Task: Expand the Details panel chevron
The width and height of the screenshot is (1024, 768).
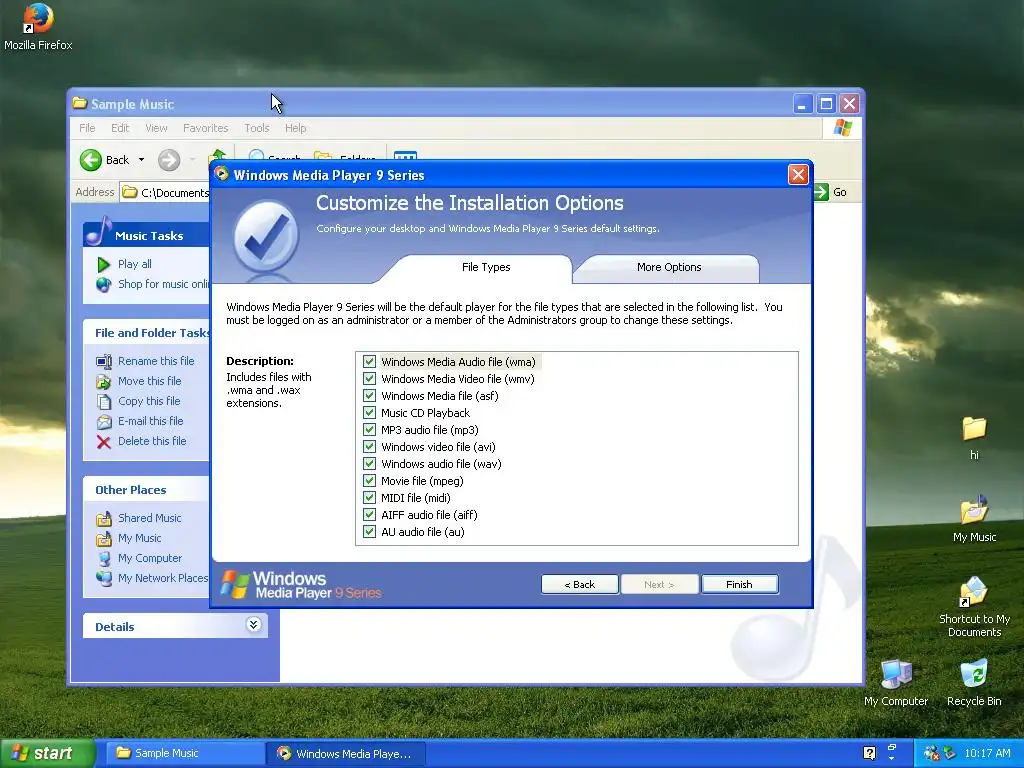Action: (253, 625)
